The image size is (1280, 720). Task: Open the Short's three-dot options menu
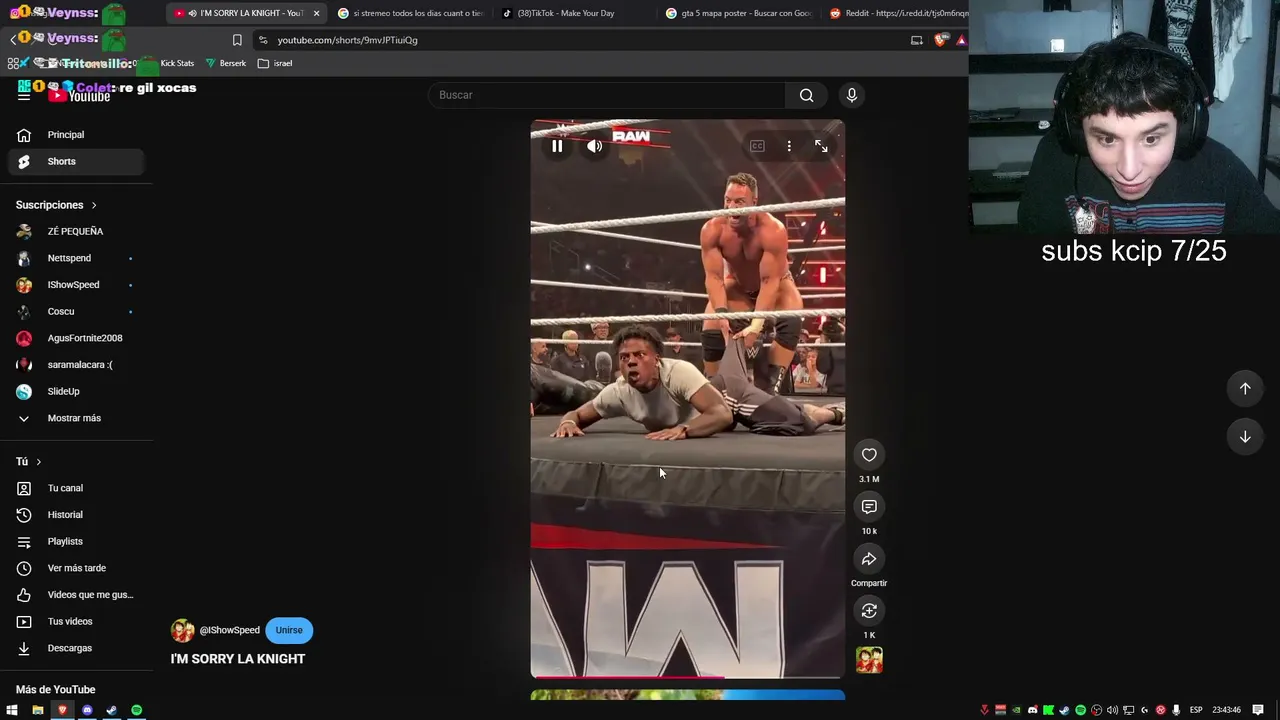(x=789, y=146)
